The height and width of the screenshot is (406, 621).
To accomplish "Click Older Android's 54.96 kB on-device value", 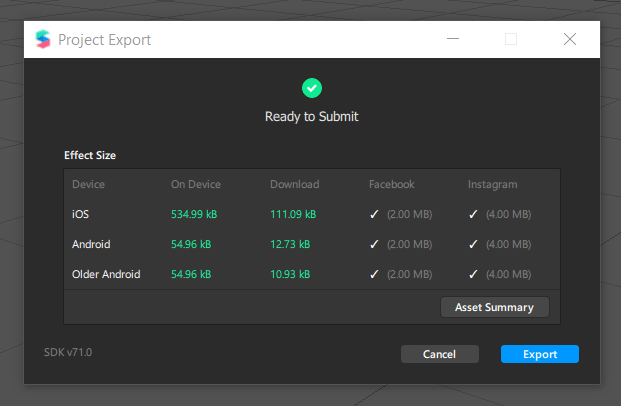I will [191, 274].
